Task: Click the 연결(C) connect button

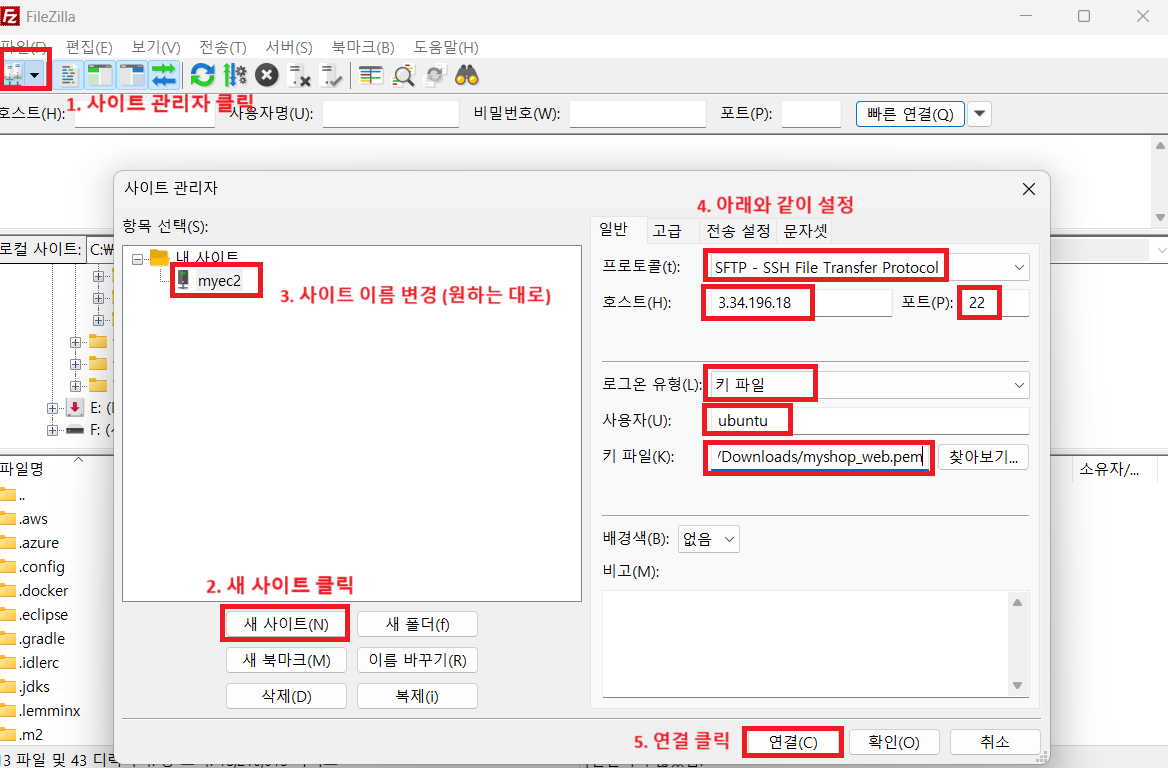Action: (793, 742)
